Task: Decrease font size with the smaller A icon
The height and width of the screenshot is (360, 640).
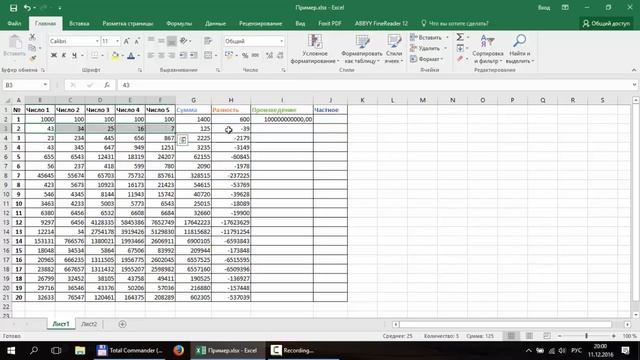Action: (137, 41)
